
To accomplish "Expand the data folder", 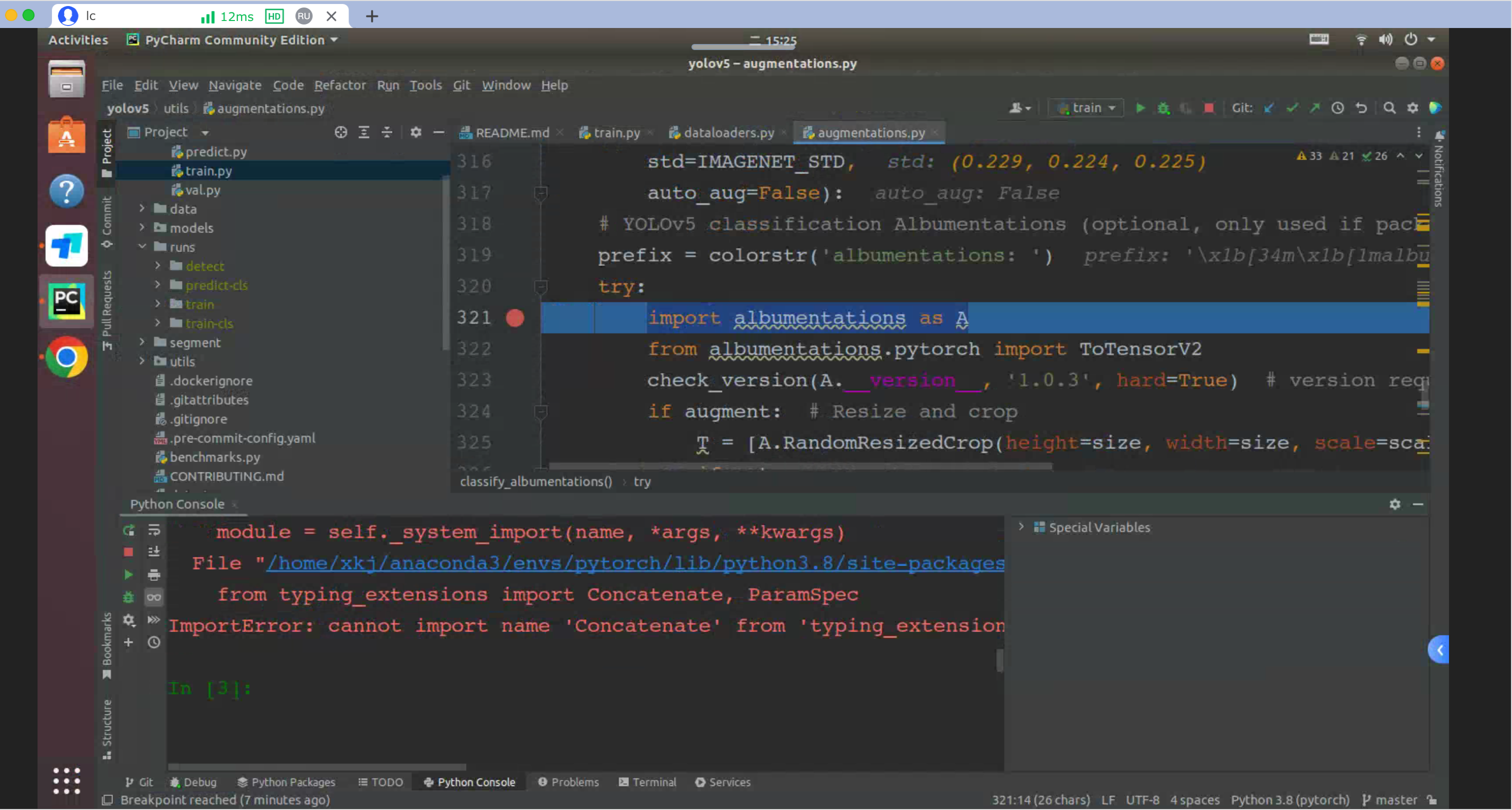I will tap(141, 208).
